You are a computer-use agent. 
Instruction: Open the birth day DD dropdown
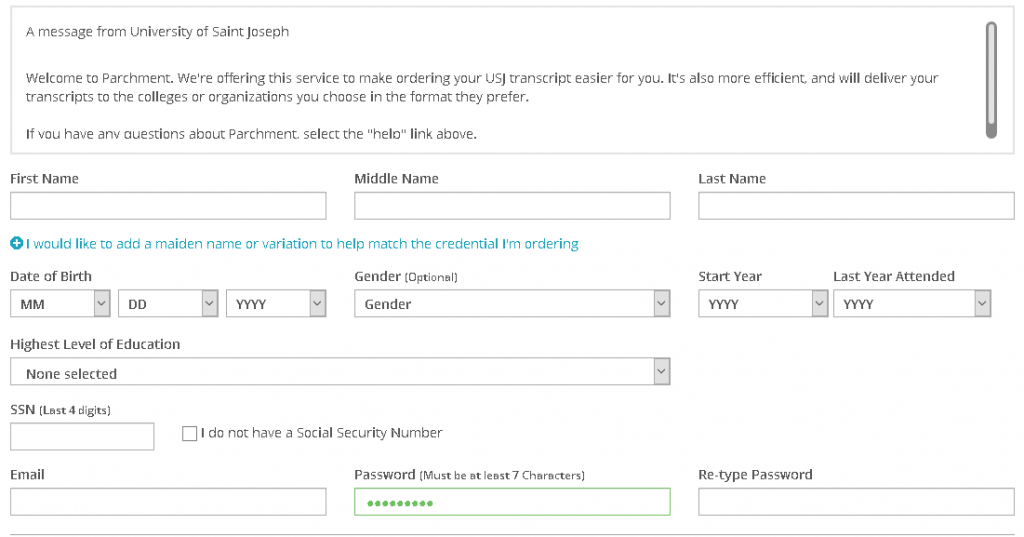pyautogui.click(x=168, y=304)
